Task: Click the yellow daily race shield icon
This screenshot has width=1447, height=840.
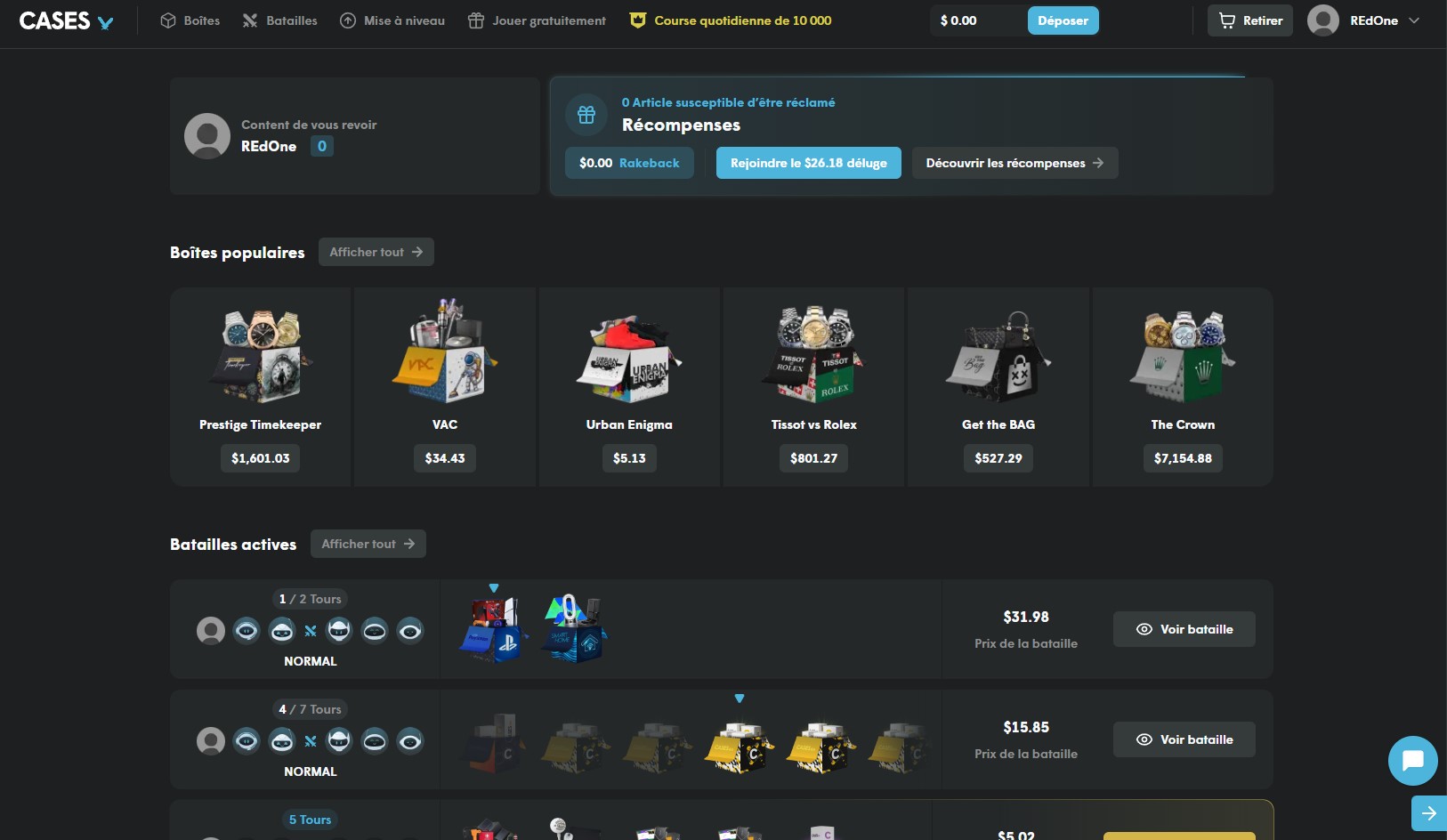Action: (x=638, y=20)
